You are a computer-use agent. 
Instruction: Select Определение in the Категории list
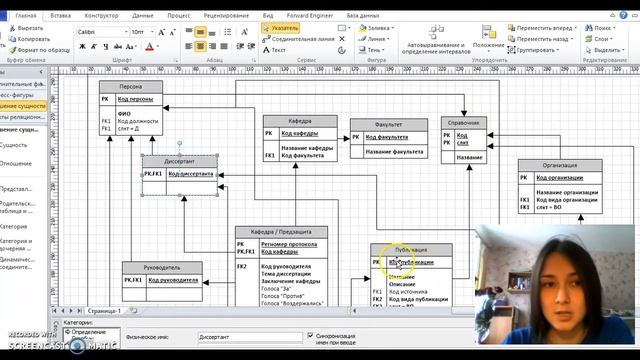pyautogui.click(x=89, y=332)
